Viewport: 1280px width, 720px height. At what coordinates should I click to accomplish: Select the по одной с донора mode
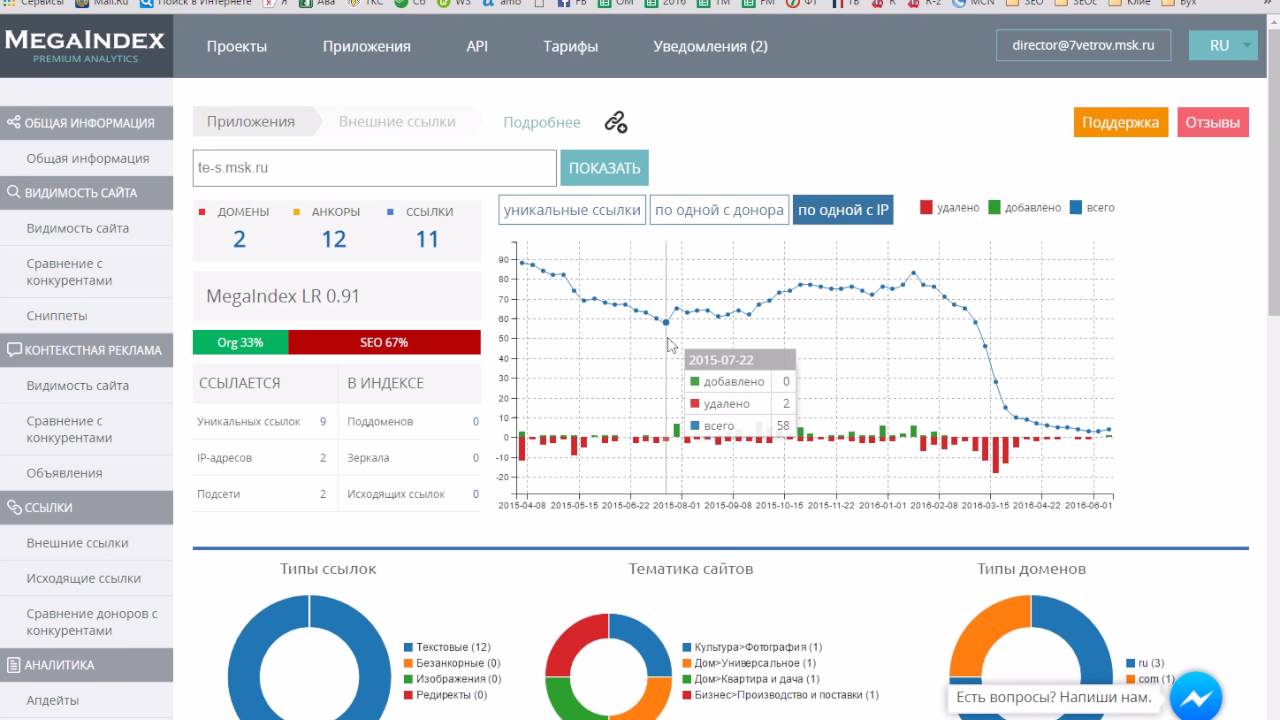coord(719,210)
